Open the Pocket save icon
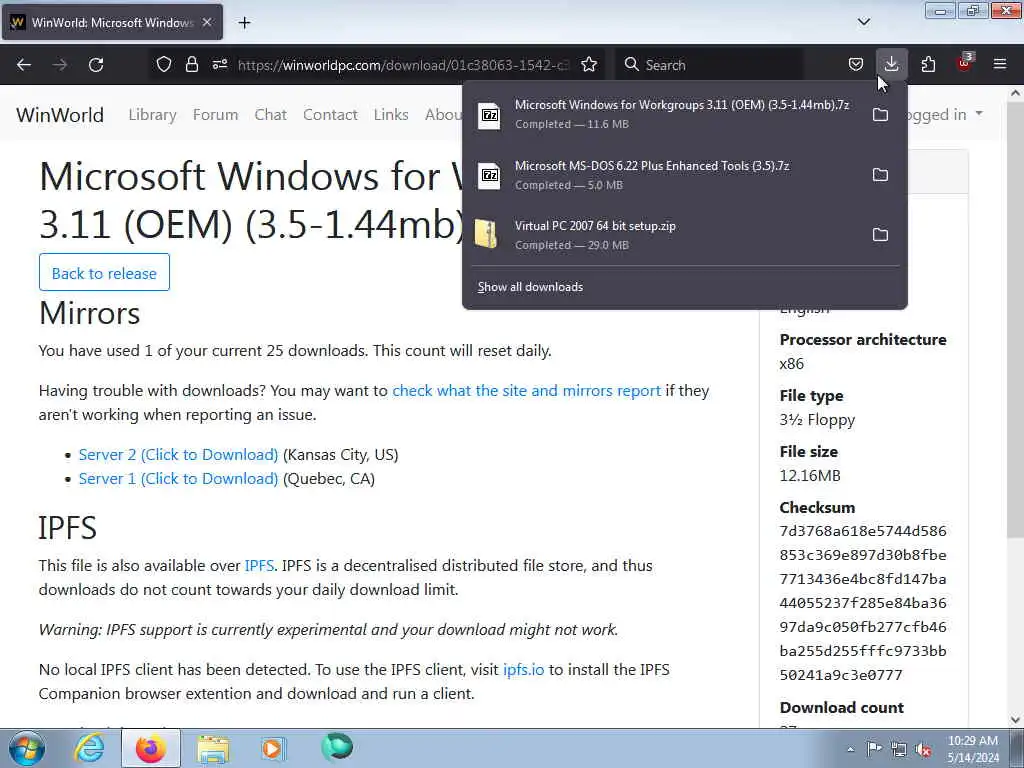The height and width of the screenshot is (768, 1024). click(856, 65)
